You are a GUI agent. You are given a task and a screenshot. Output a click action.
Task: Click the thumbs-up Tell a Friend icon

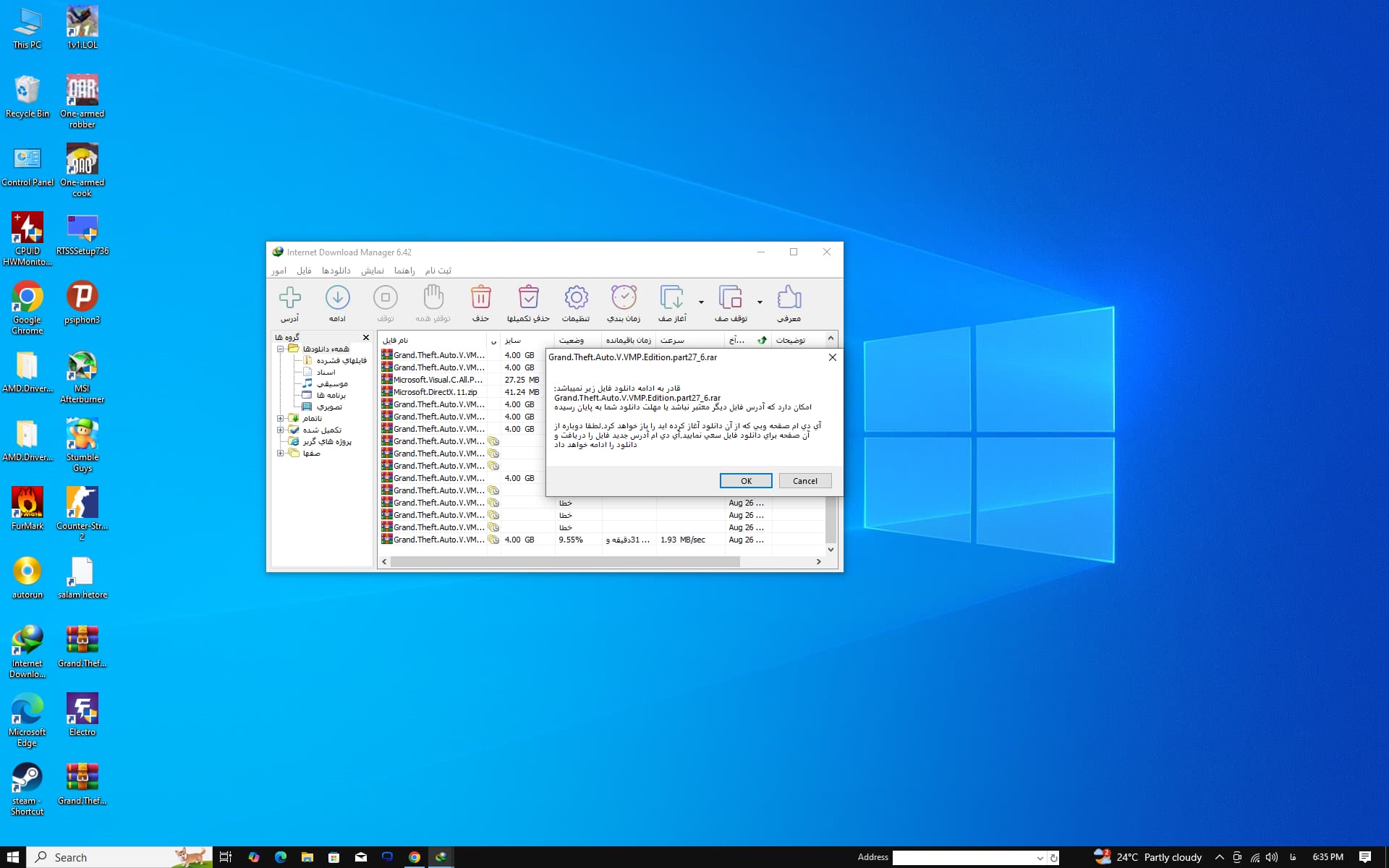(789, 298)
